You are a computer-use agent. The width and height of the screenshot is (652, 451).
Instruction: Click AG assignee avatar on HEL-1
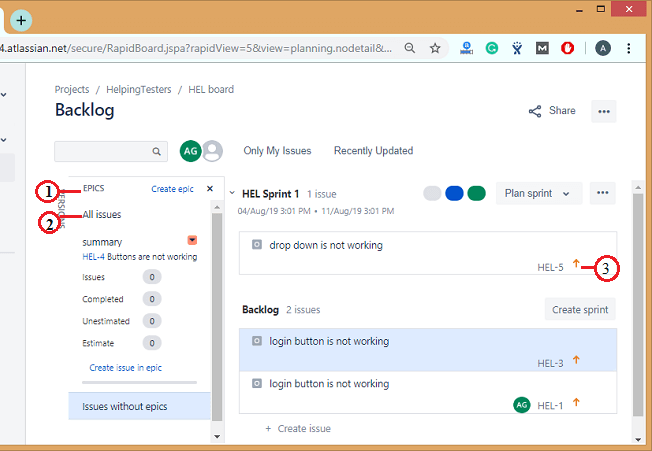(522, 404)
